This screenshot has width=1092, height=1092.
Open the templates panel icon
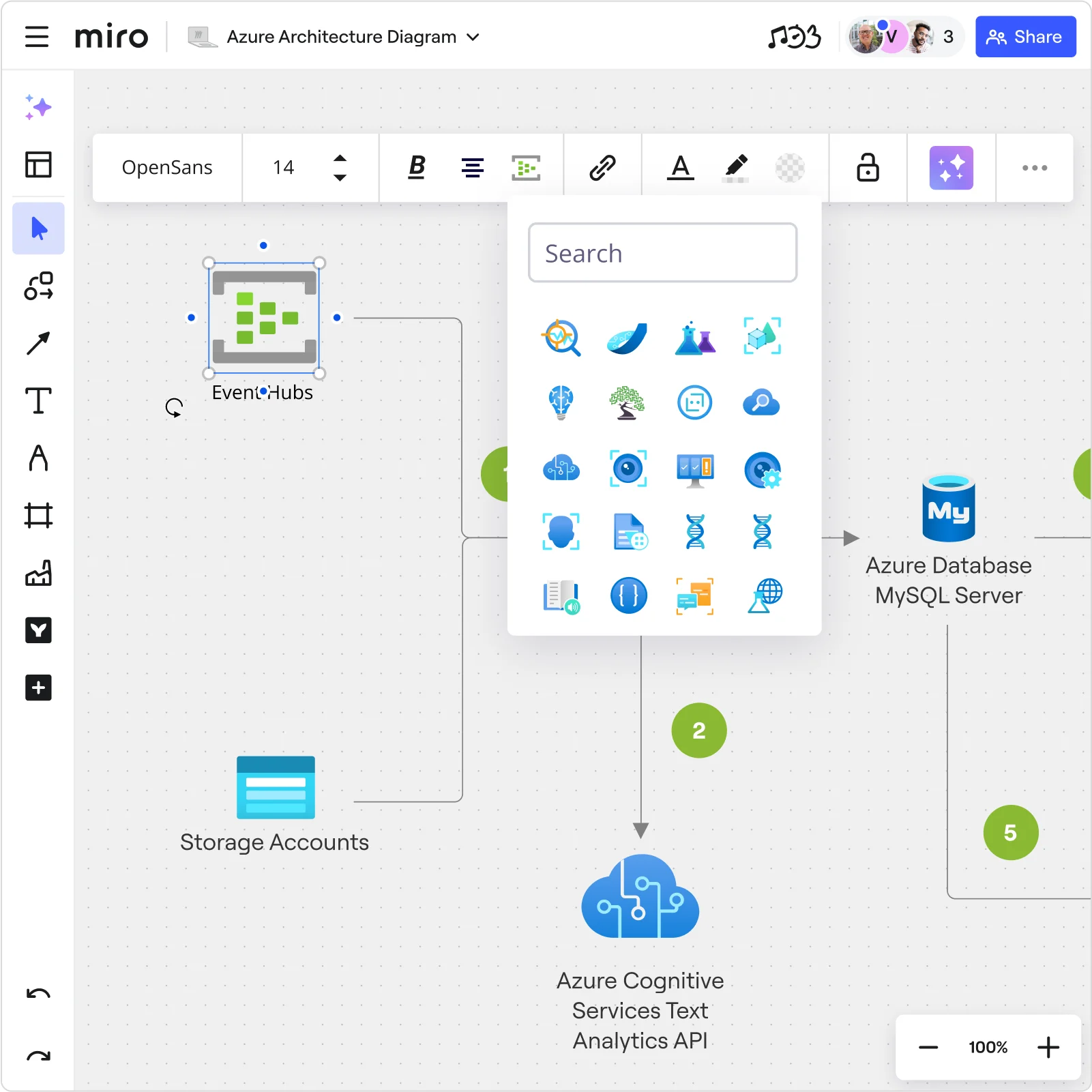pos(38,164)
